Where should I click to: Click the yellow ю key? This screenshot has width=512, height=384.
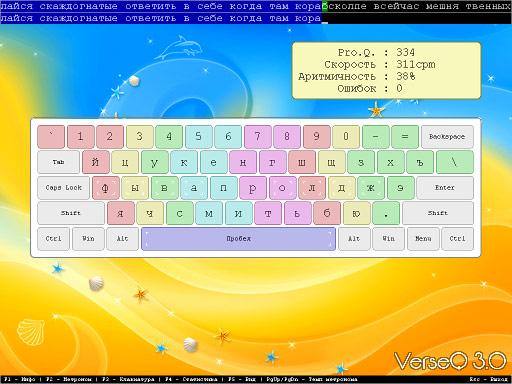tap(356, 213)
